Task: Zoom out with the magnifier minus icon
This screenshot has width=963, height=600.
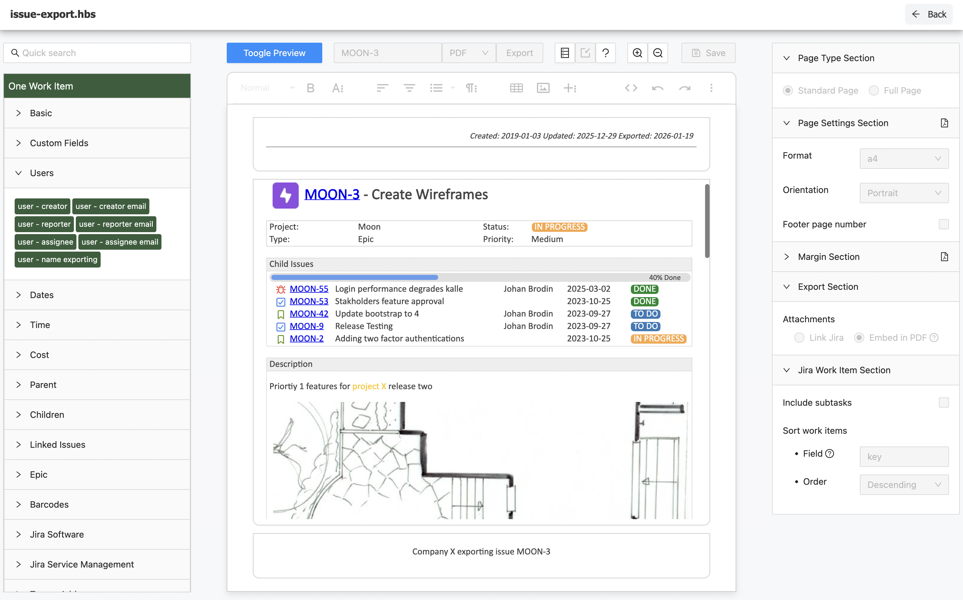Action: click(658, 53)
